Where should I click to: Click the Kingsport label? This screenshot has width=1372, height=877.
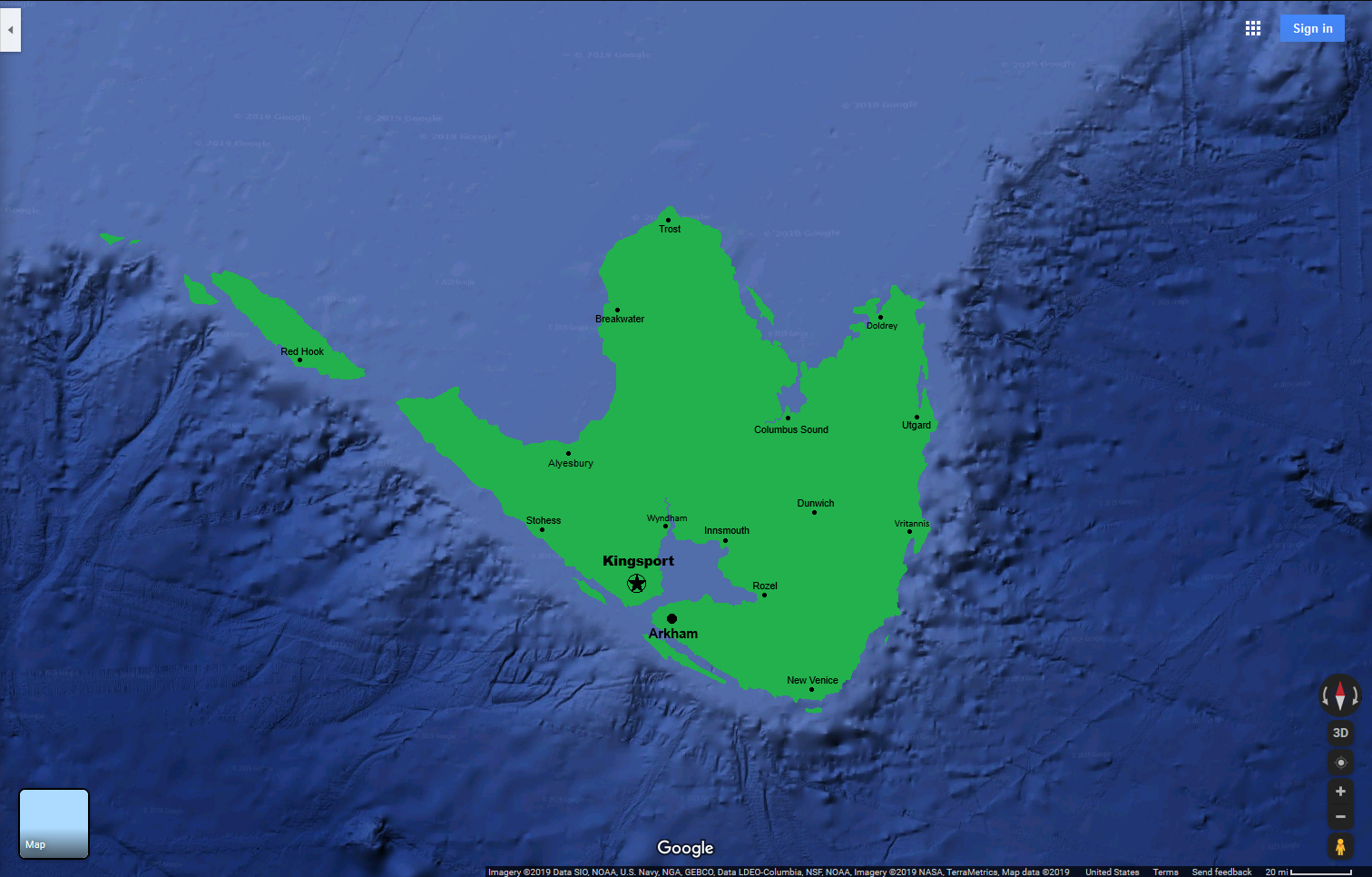pyautogui.click(x=639, y=561)
